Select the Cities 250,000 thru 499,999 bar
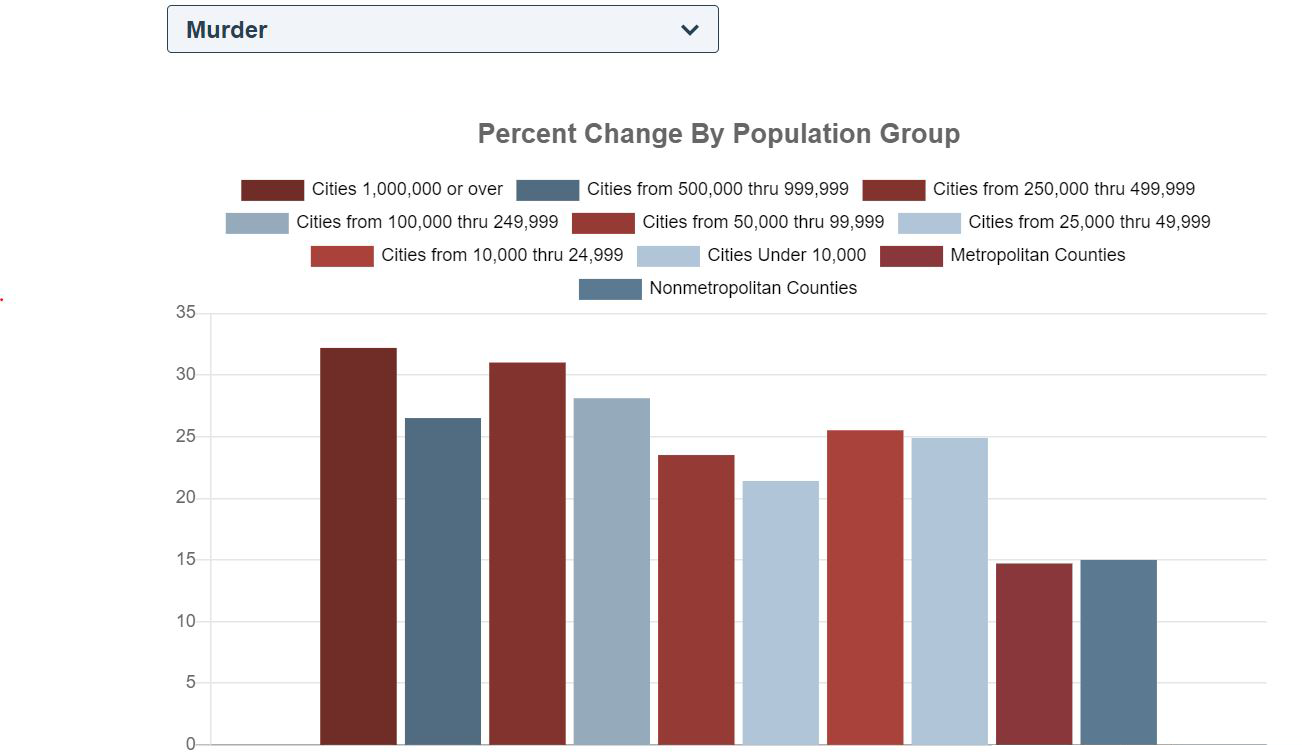1302x752 pixels. coord(527,553)
